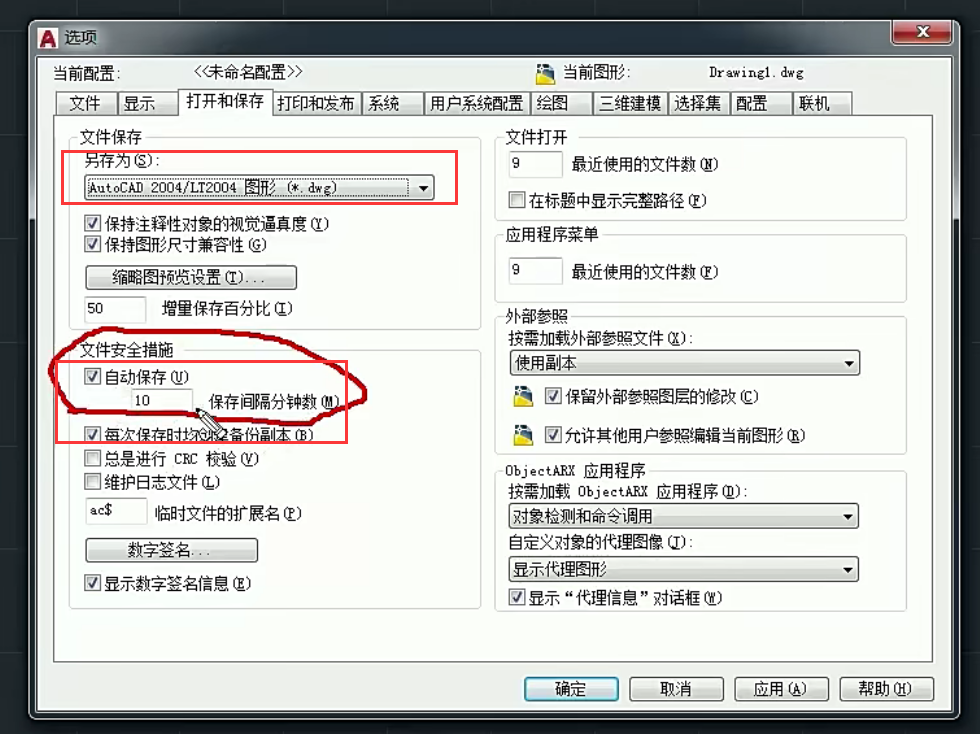Image resolution: width=980 pixels, height=734 pixels.
Task: Click the 保存间隔分钟数 input field
Action: [x=161, y=400]
